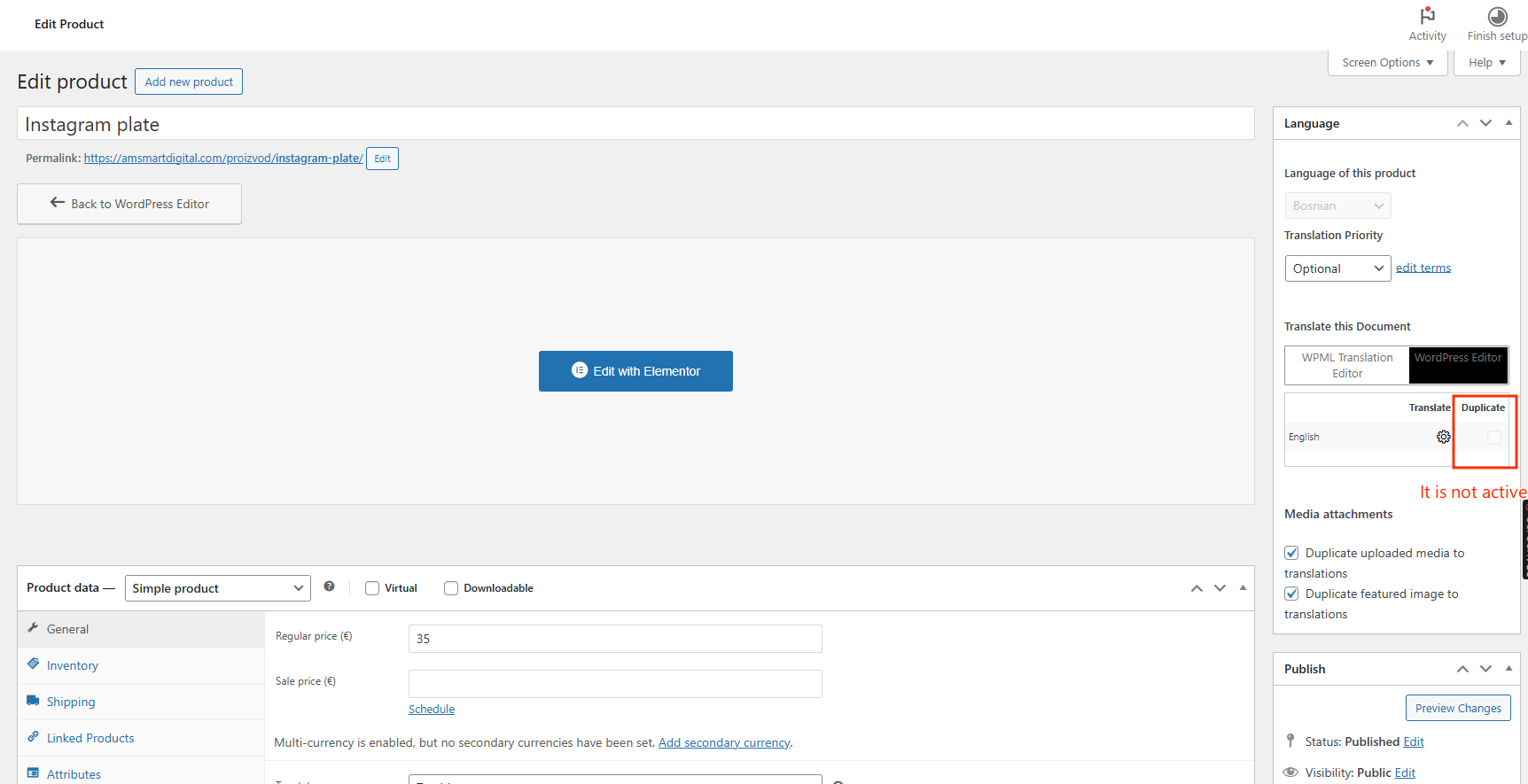Viewport: 1528px width, 784px height.
Task: Click the Multi-currency is enabled notice text
Action: (x=464, y=742)
